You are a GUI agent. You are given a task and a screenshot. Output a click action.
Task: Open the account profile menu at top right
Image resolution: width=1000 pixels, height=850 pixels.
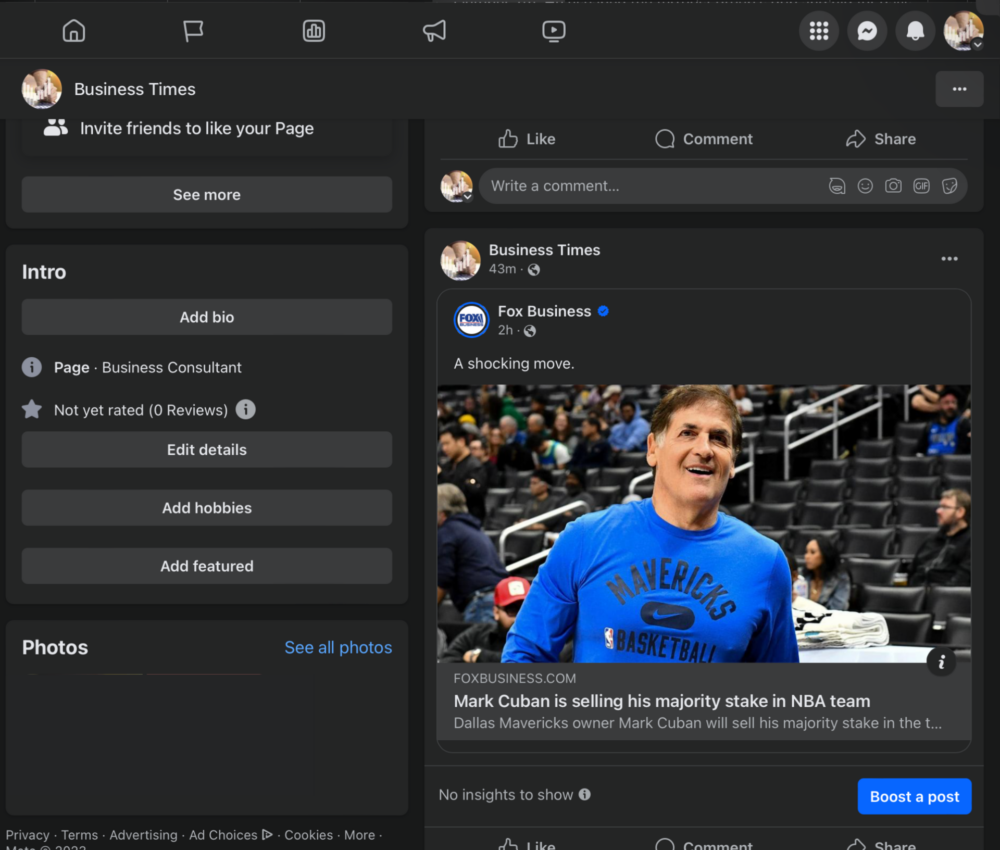click(x=964, y=31)
